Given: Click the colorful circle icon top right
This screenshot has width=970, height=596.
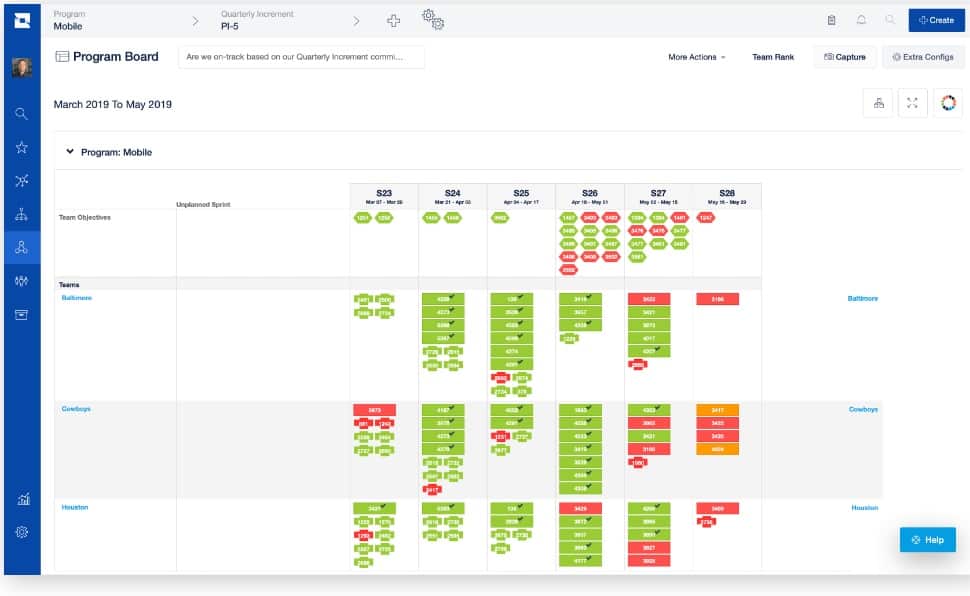Looking at the screenshot, I should tap(947, 102).
